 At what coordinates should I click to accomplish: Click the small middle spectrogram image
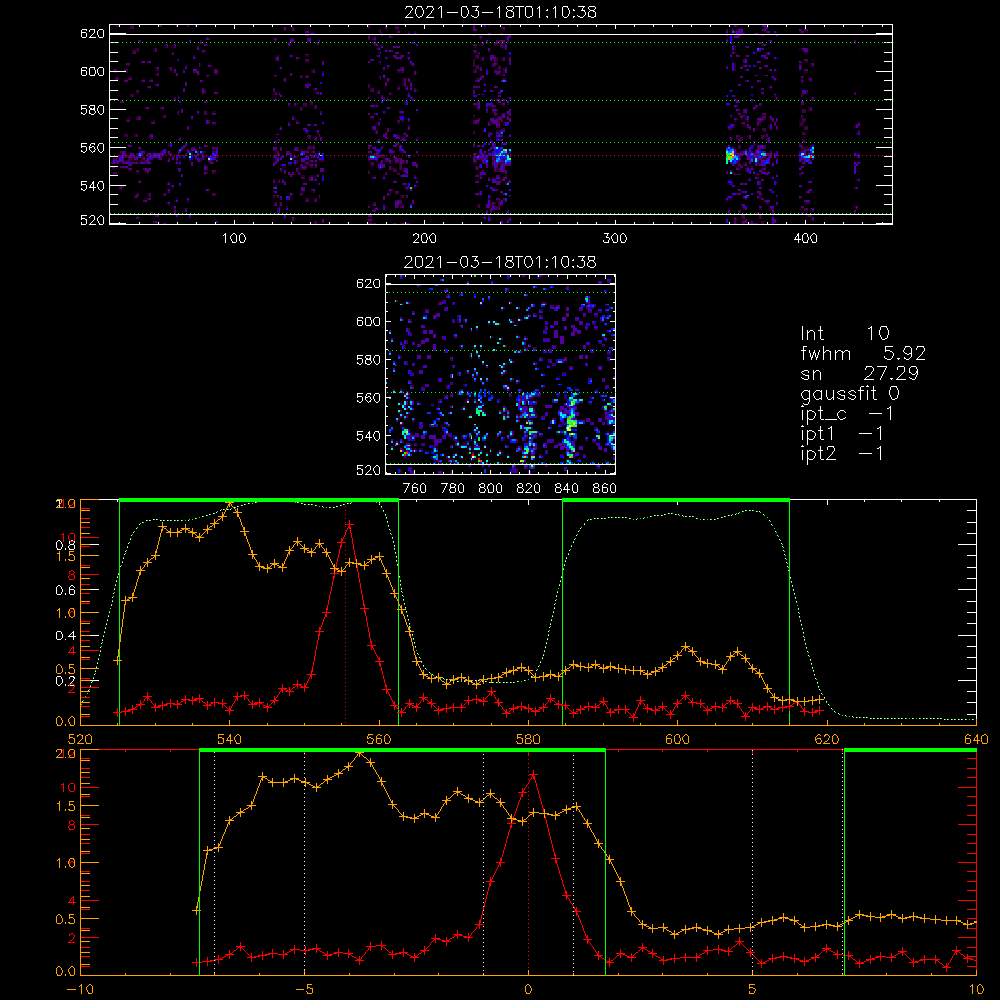[501, 374]
